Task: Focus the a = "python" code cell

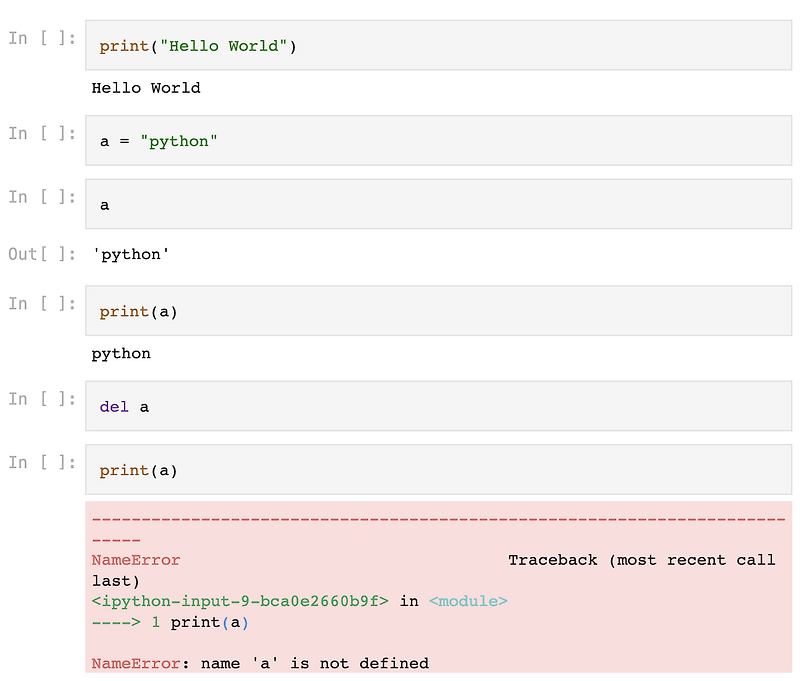Action: [438, 141]
